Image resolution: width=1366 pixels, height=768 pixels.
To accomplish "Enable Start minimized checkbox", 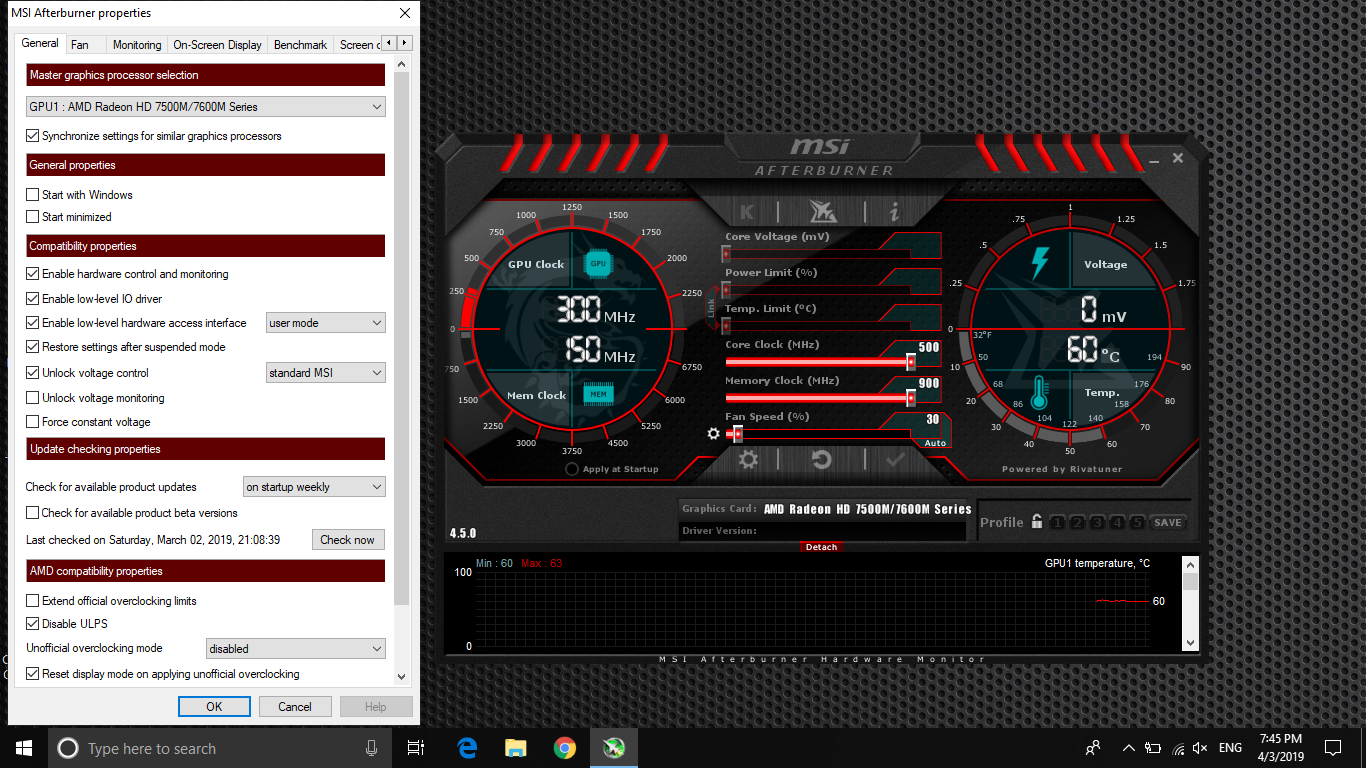I will 33,217.
